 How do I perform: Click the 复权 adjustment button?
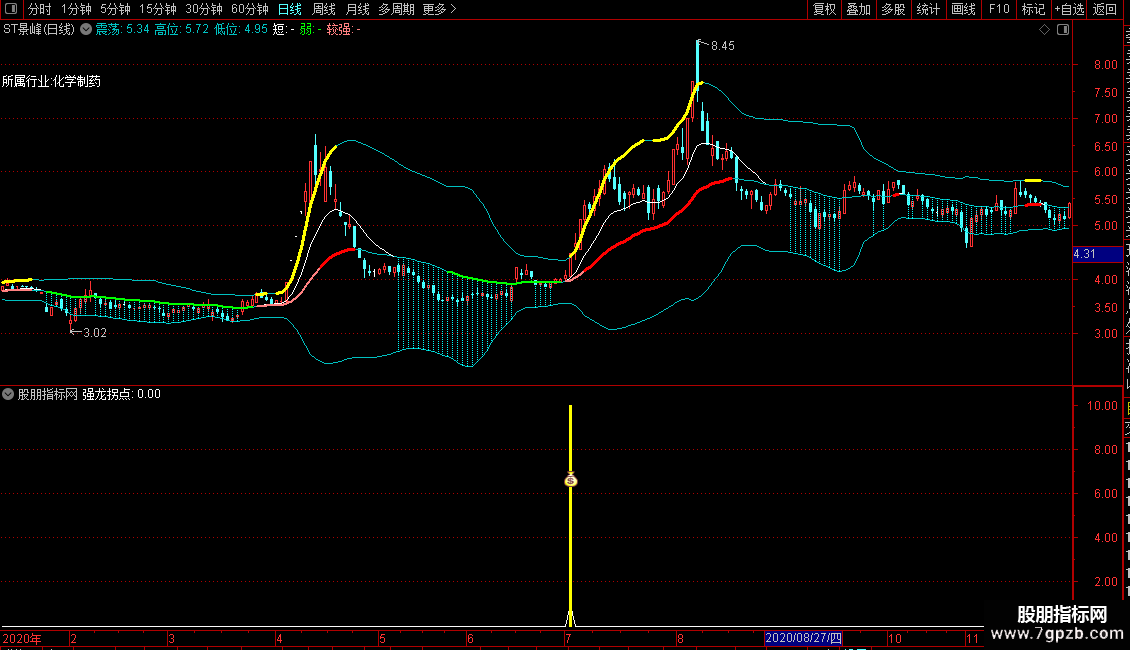tap(824, 9)
